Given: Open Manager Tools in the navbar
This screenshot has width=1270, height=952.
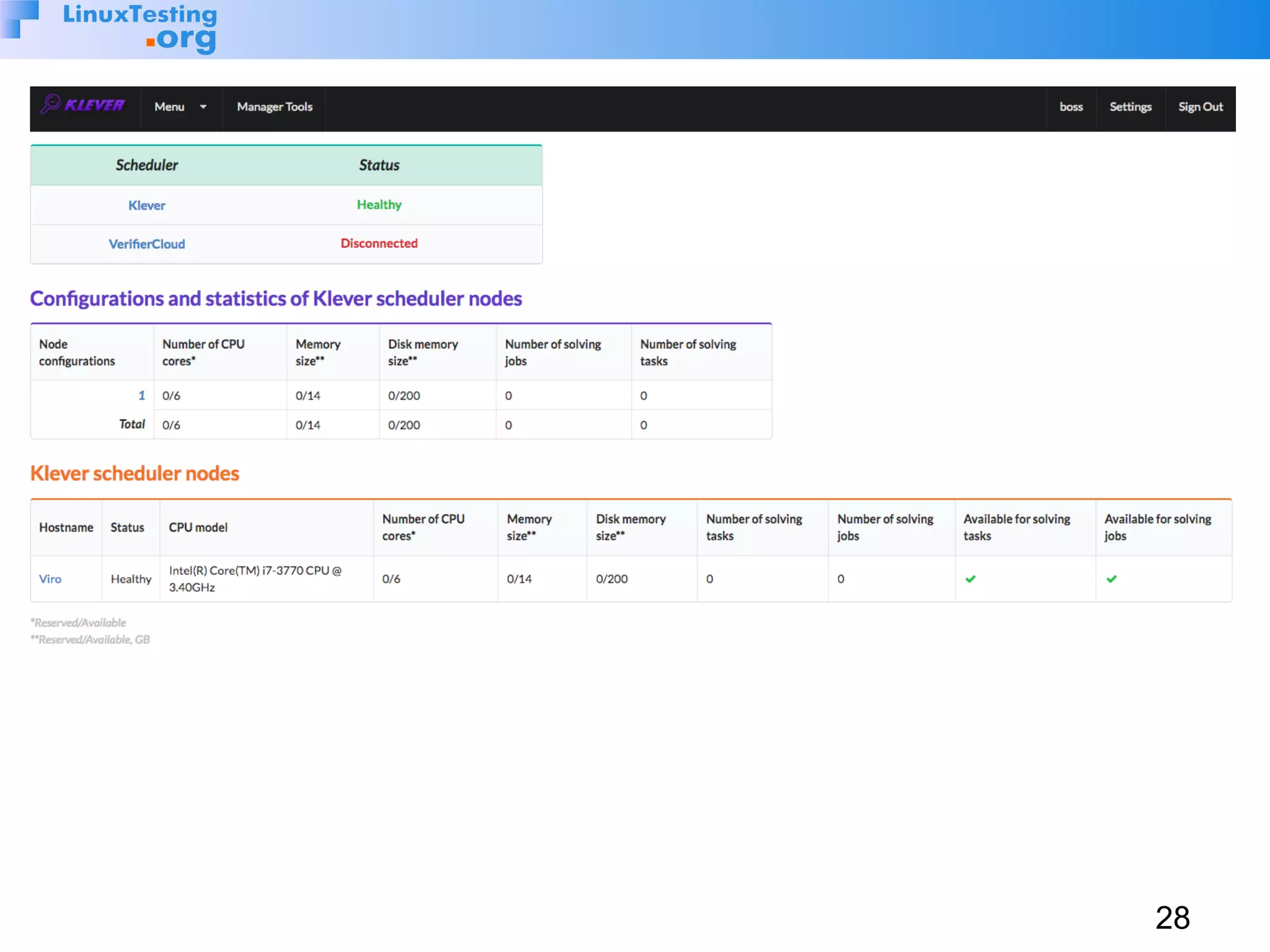Looking at the screenshot, I should coord(274,107).
